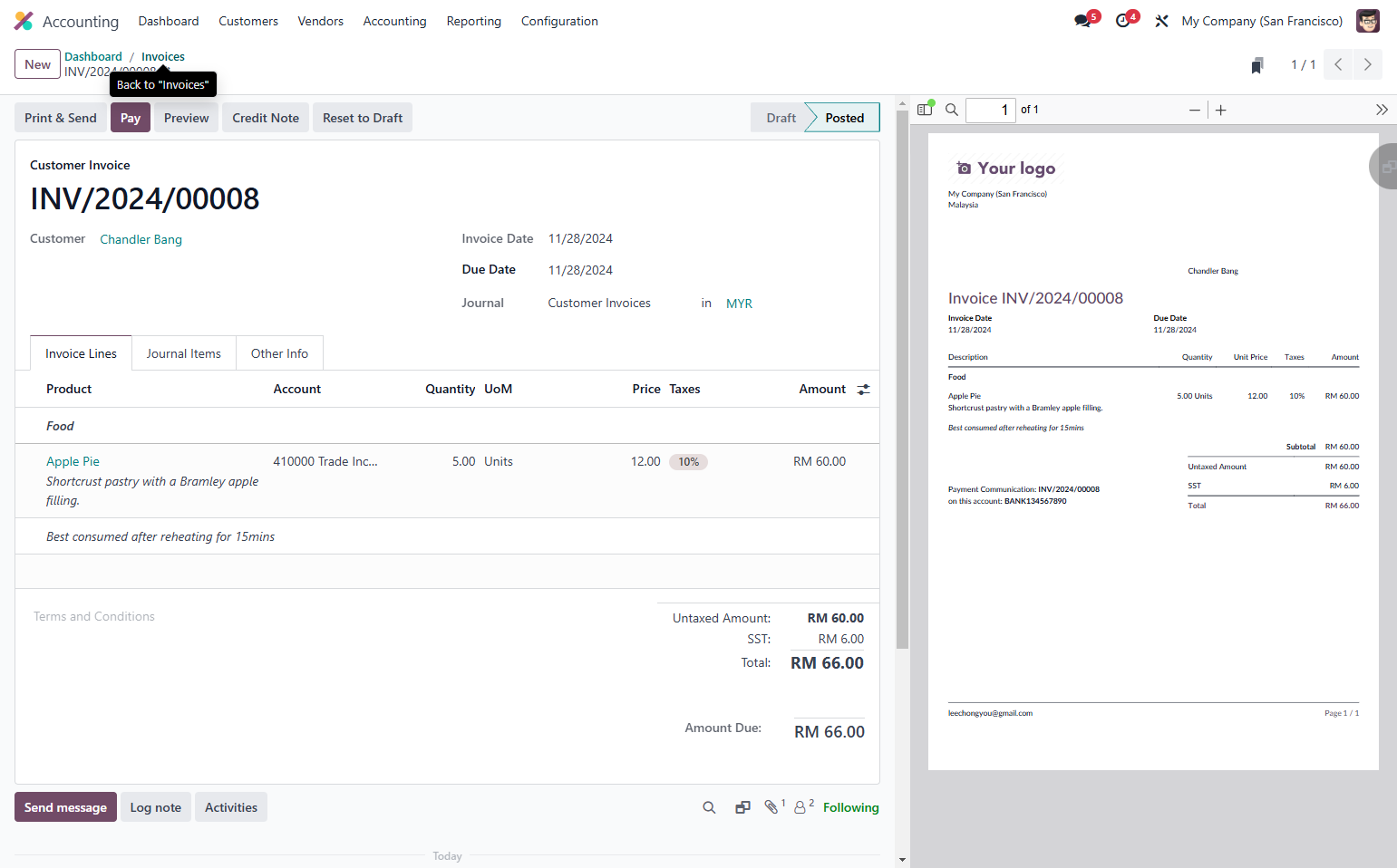Click the Pay button

[131, 118]
